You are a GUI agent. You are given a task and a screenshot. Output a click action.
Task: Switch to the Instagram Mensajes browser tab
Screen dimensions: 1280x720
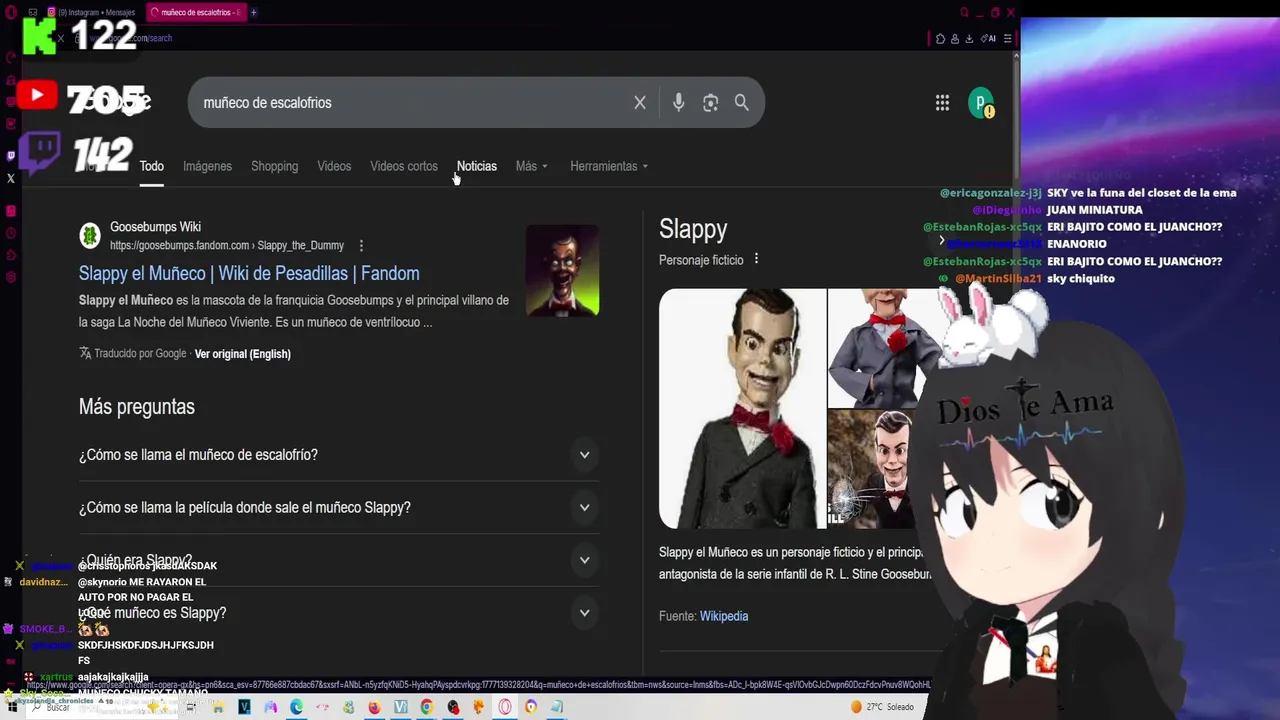pyautogui.click(x=94, y=12)
